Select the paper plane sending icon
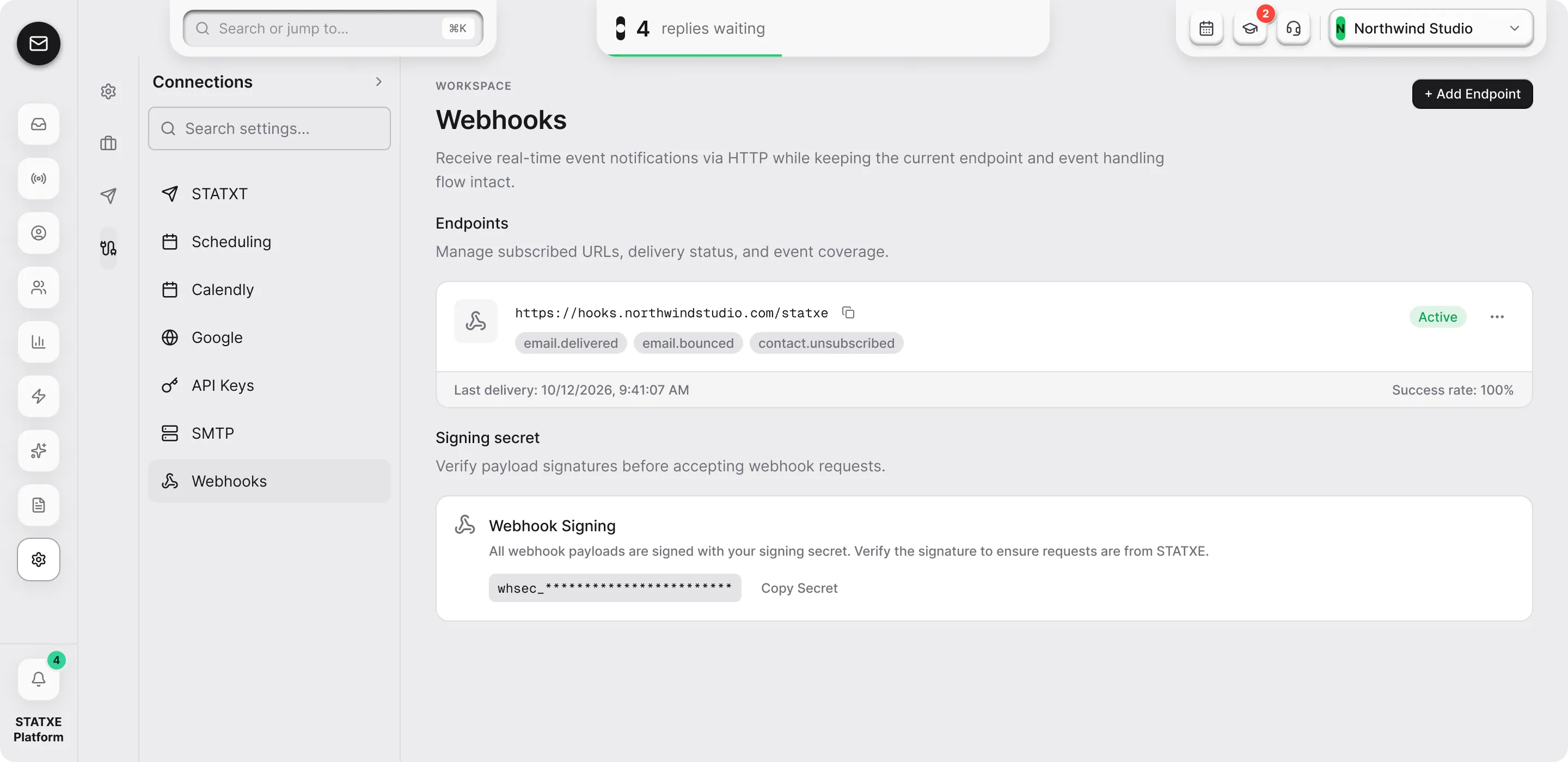Screen dimensions: 1568x762 click(108, 195)
